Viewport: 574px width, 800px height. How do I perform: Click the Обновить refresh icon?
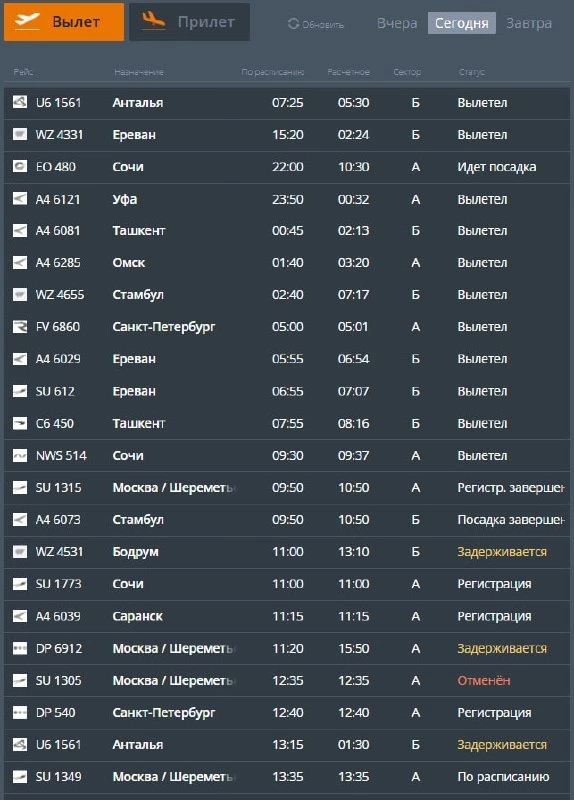(293, 23)
